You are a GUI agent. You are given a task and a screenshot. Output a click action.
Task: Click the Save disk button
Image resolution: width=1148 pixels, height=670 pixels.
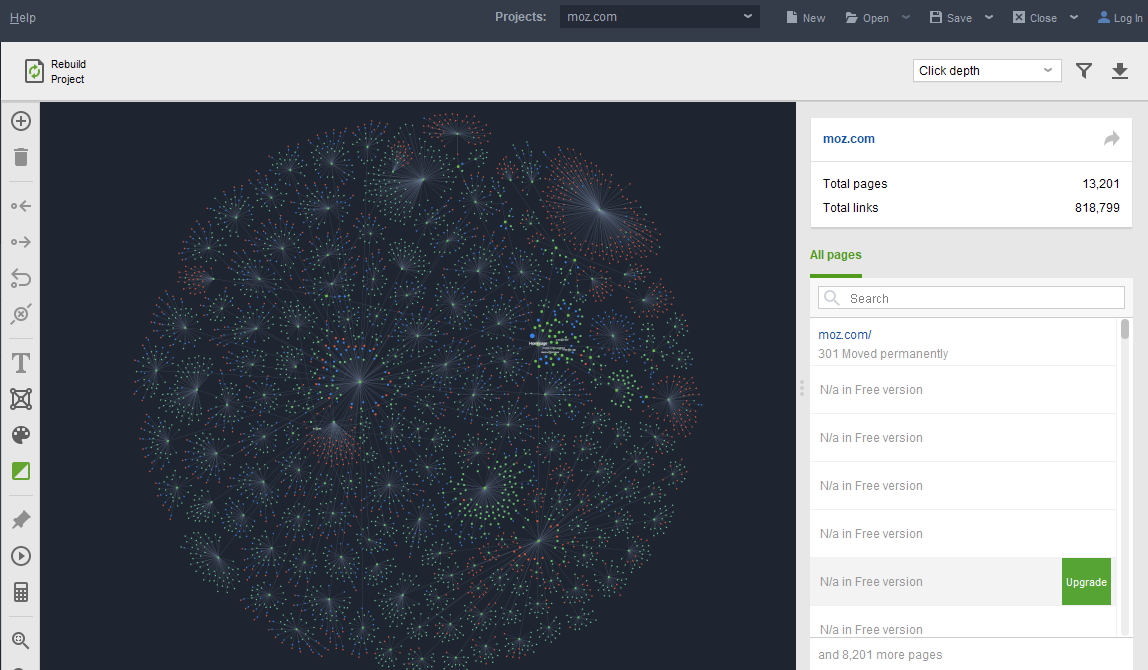[951, 18]
